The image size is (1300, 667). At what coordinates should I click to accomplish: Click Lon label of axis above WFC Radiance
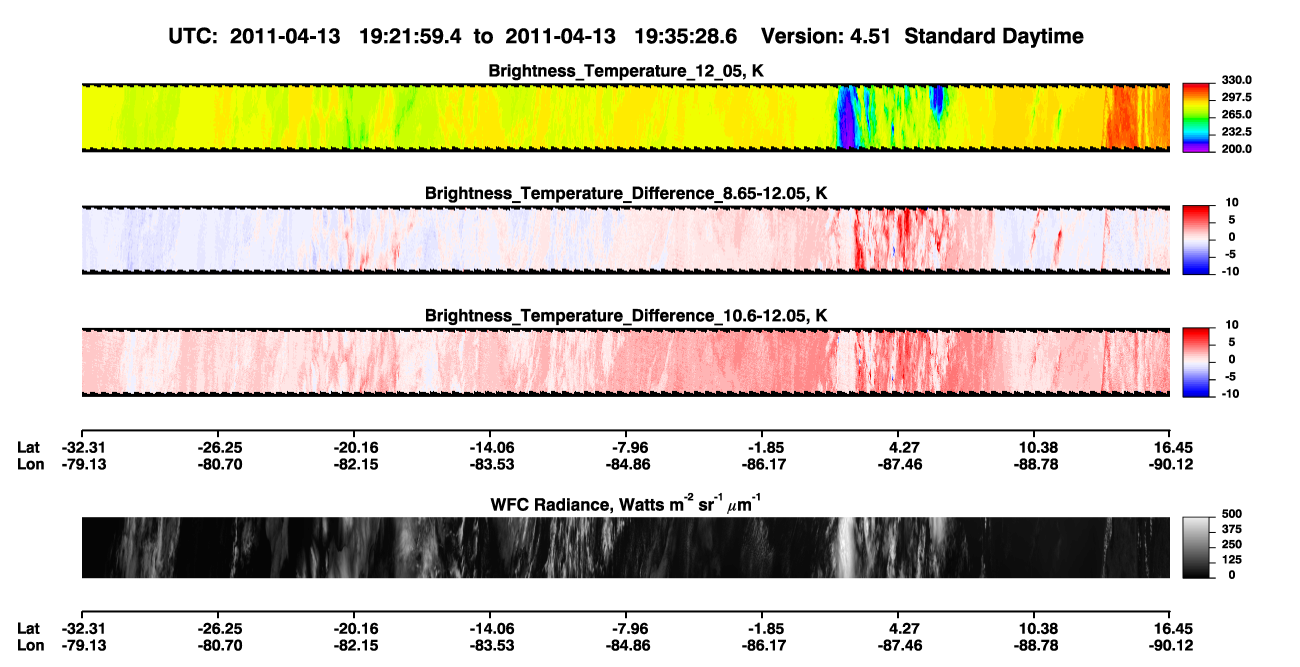tap(30, 465)
